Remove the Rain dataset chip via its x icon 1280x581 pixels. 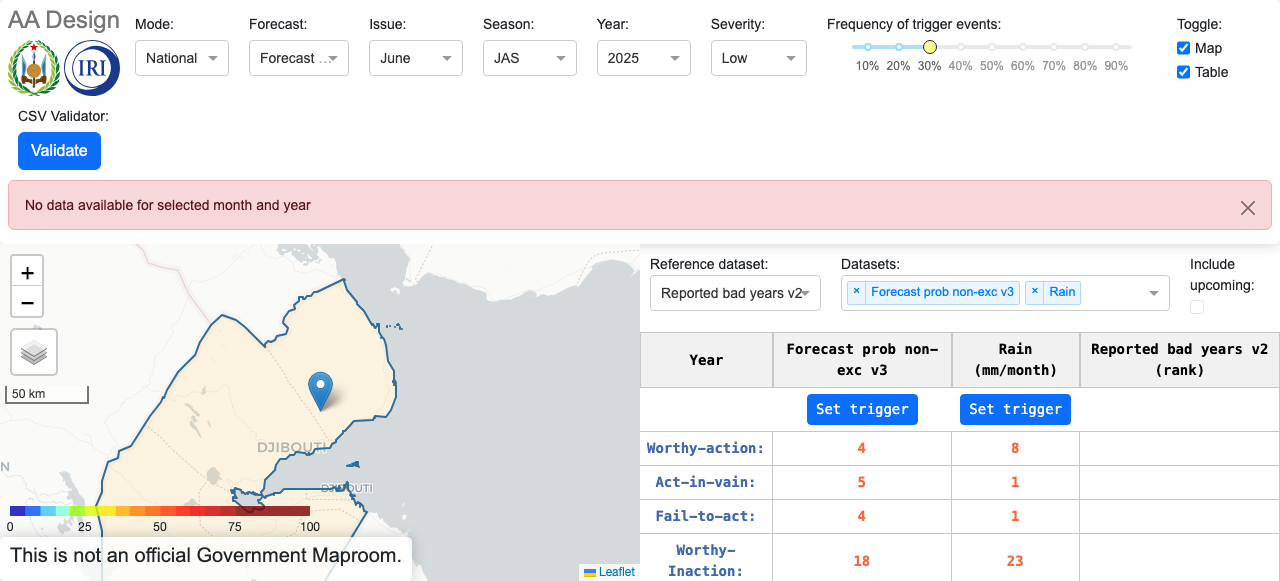[1035, 292]
